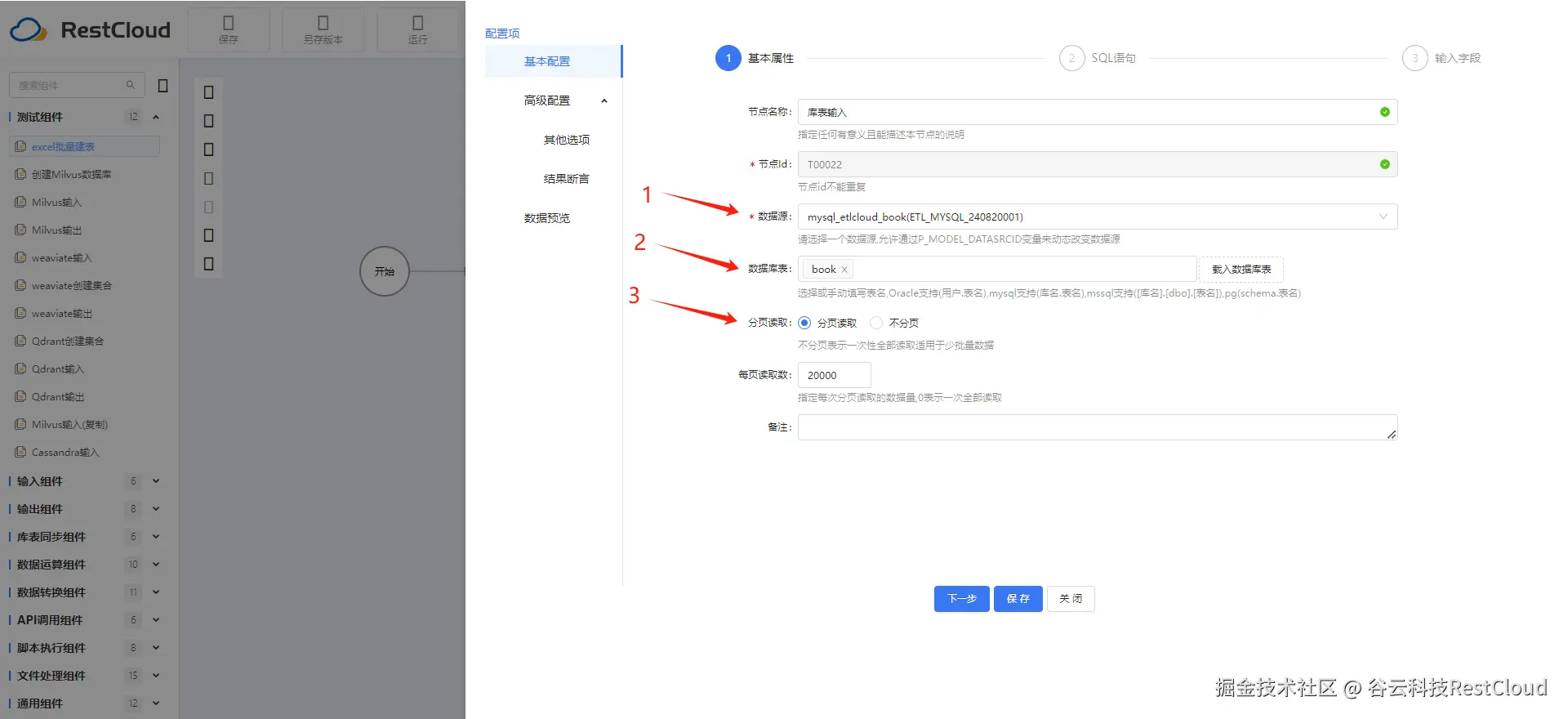This screenshot has height=719, width=1568.
Task: Click the icon beside weaviate输出
Action: (x=20, y=313)
